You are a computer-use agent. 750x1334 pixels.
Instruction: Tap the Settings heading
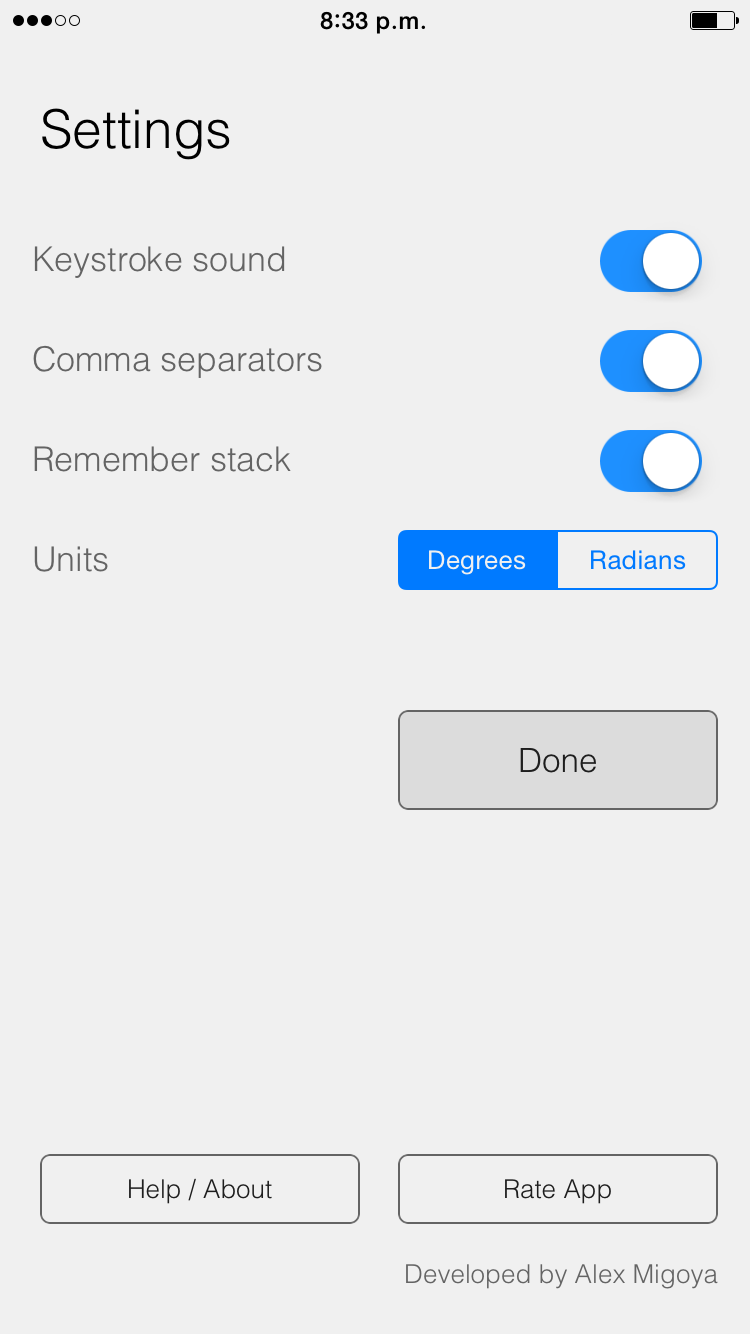tap(136, 130)
